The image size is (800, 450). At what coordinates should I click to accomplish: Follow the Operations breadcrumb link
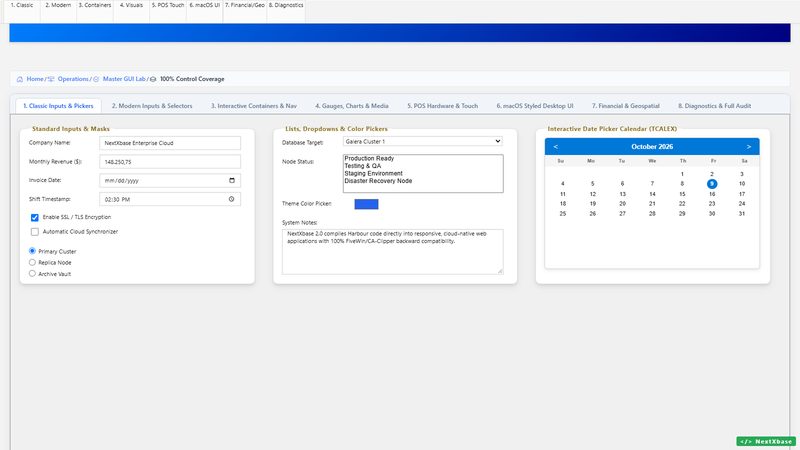[x=73, y=79]
